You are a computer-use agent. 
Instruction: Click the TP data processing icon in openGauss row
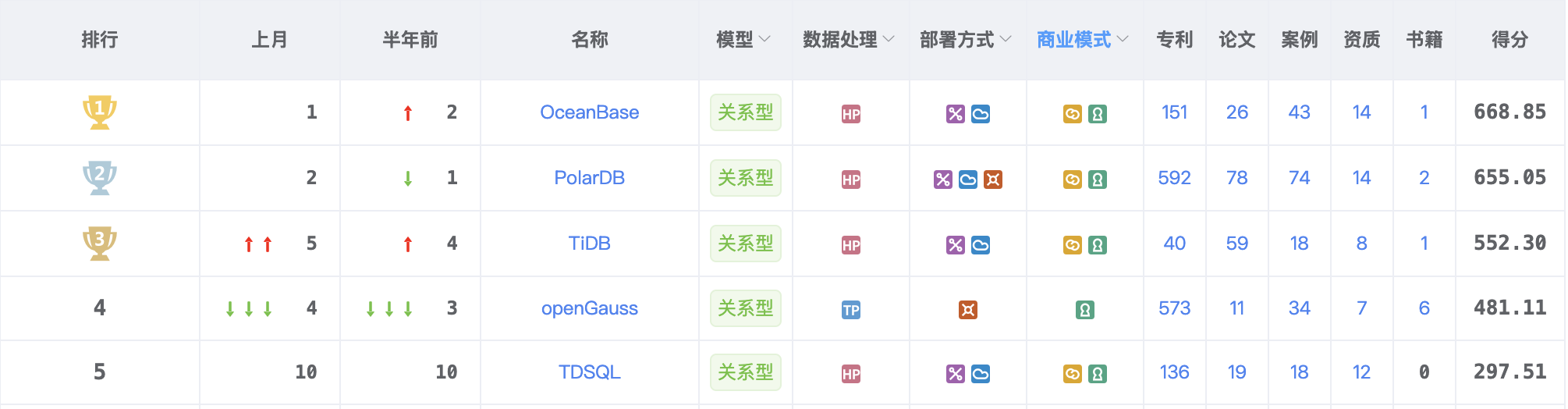click(x=851, y=310)
